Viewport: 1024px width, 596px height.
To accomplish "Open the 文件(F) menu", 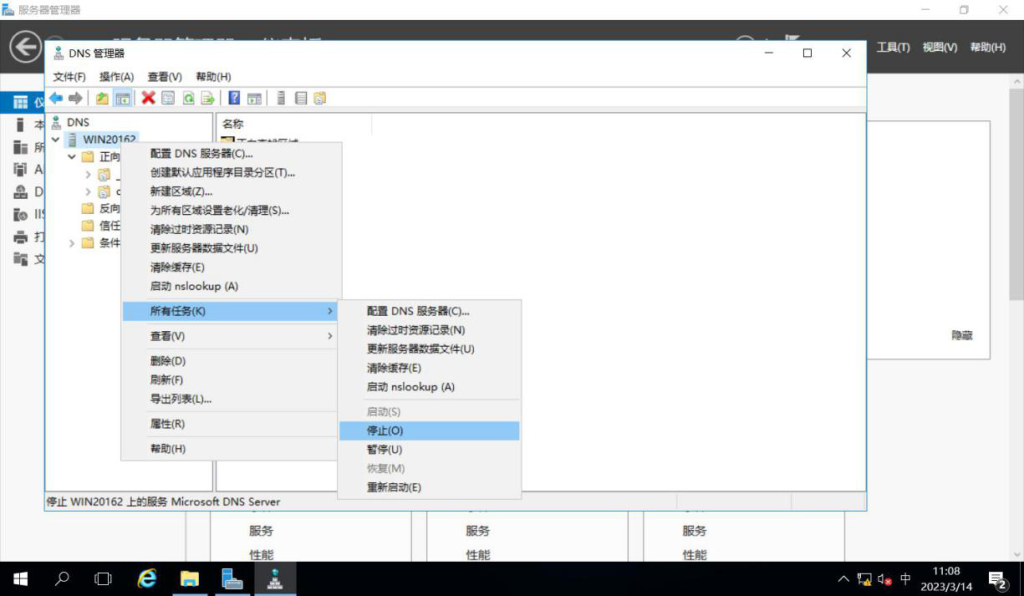I will point(69,76).
